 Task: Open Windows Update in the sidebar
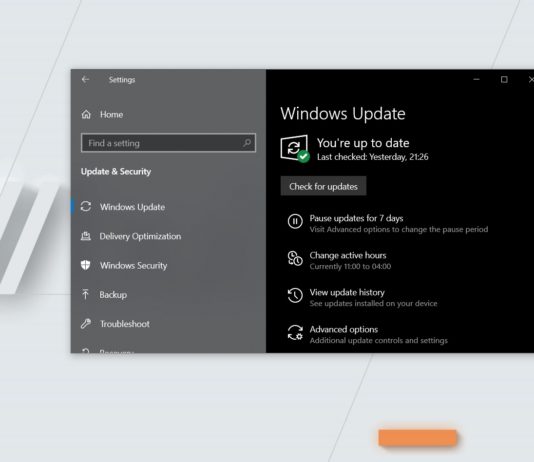click(x=132, y=207)
